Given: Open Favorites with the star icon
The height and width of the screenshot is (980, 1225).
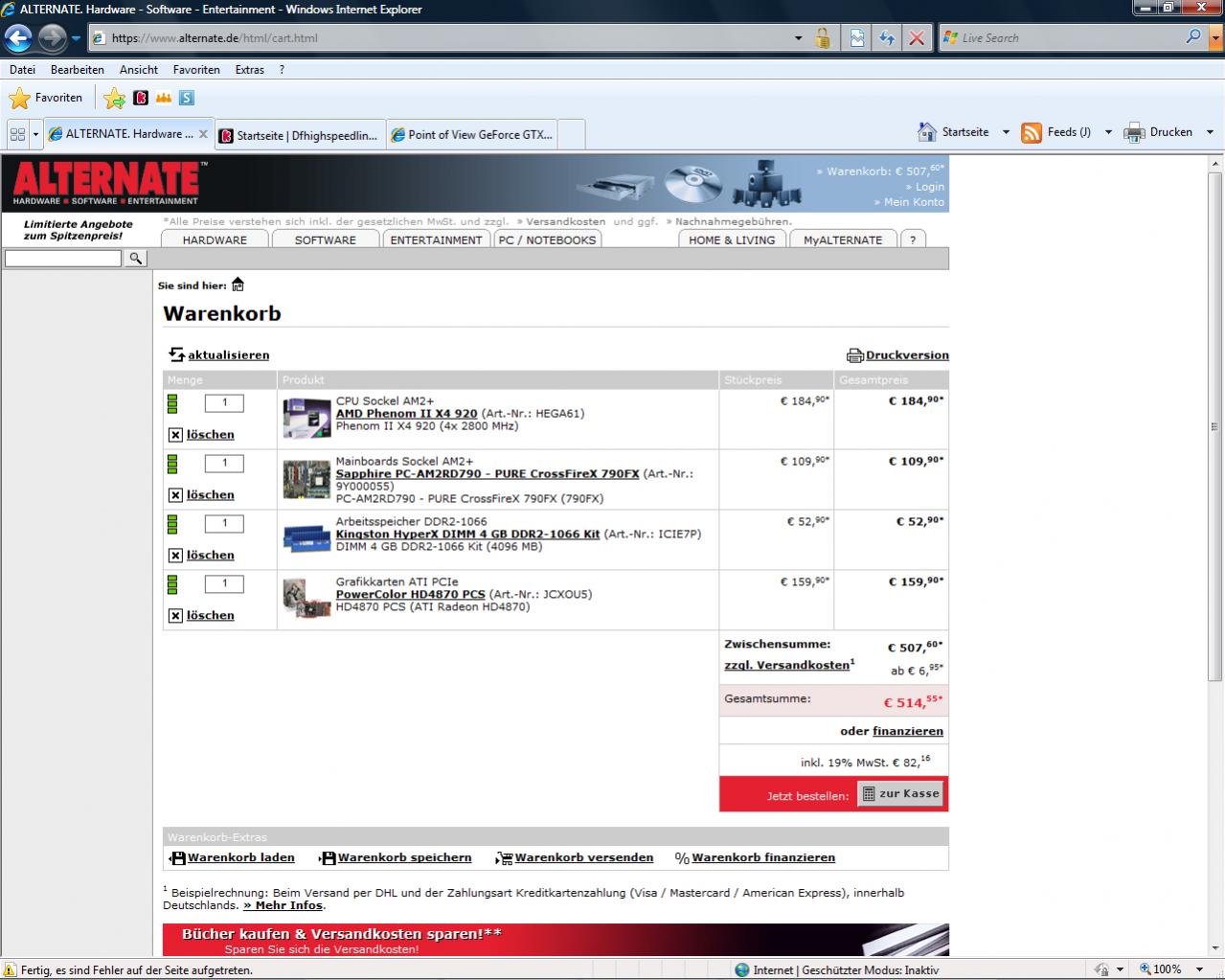Looking at the screenshot, I should (19, 98).
